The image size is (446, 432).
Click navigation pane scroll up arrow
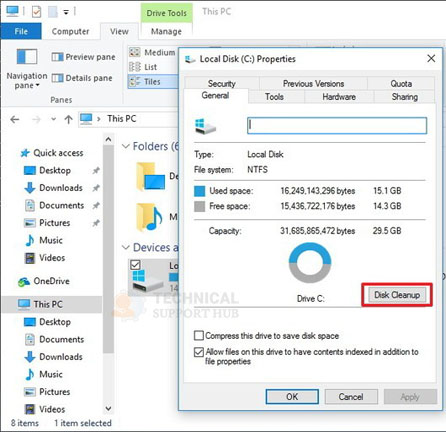coord(108,140)
